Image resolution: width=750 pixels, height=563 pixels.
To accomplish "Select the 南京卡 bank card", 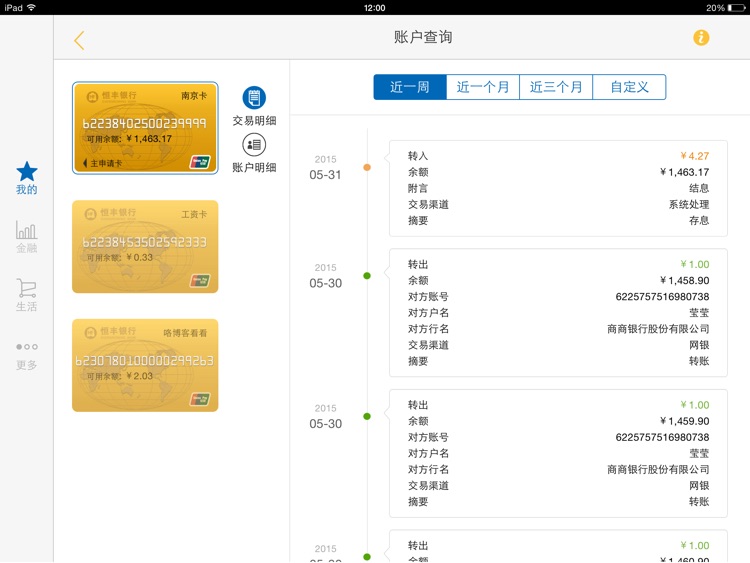I will 145,128.
